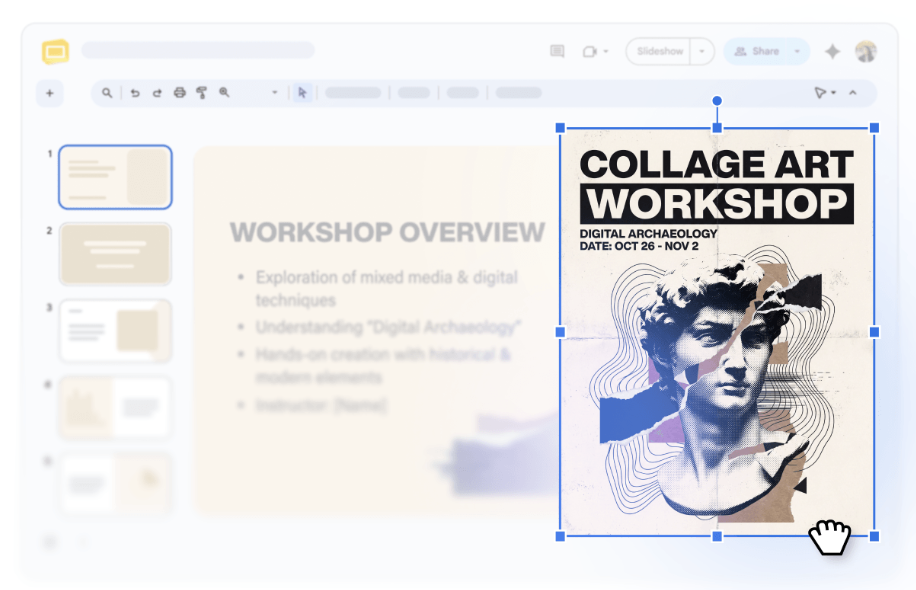The width and height of the screenshot is (916, 590).
Task: Click the 'Understanding Digital Archaeology' bullet
Action: point(388,327)
